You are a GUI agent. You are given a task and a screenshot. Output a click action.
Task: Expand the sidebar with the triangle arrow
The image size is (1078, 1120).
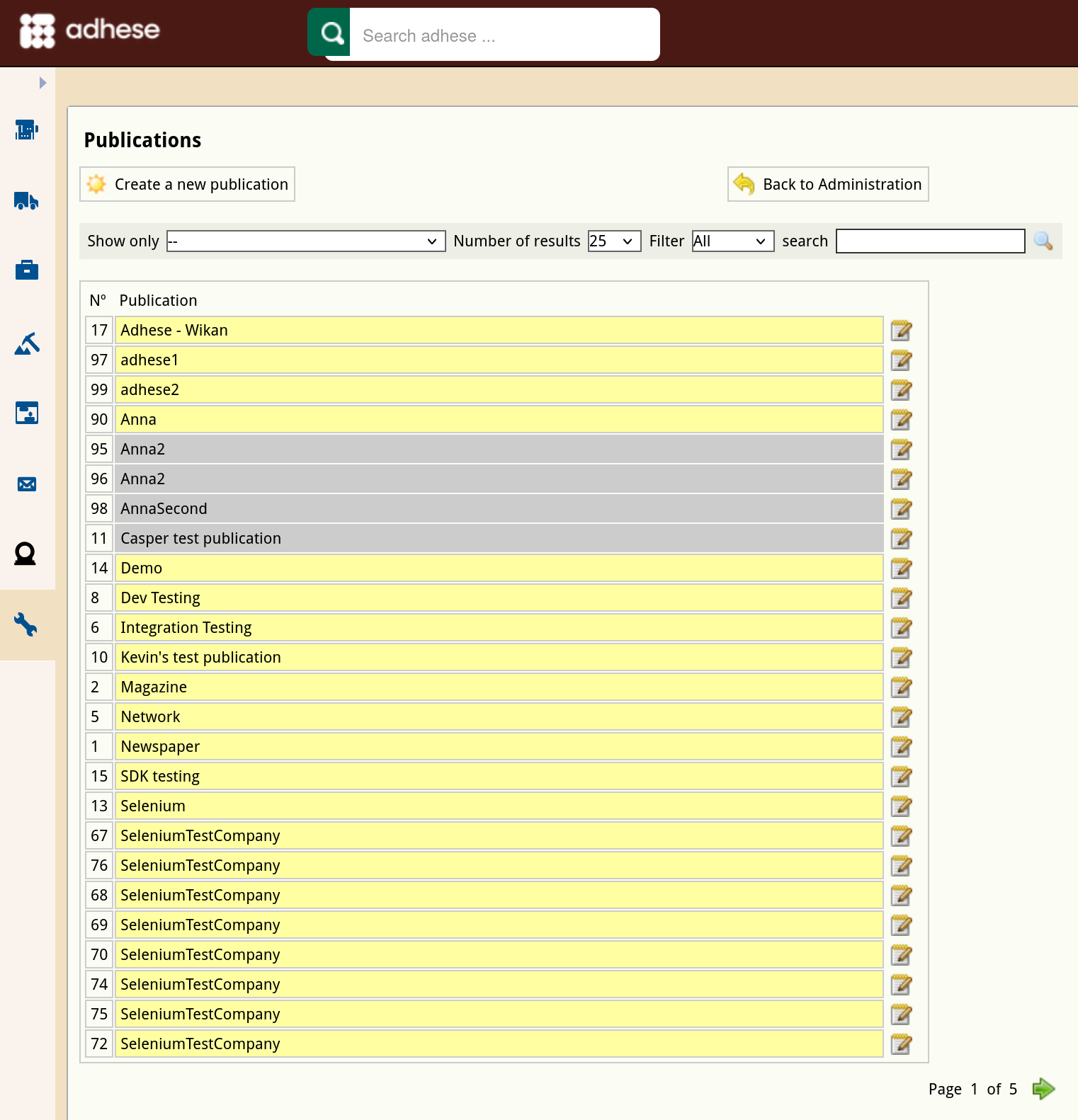click(42, 83)
